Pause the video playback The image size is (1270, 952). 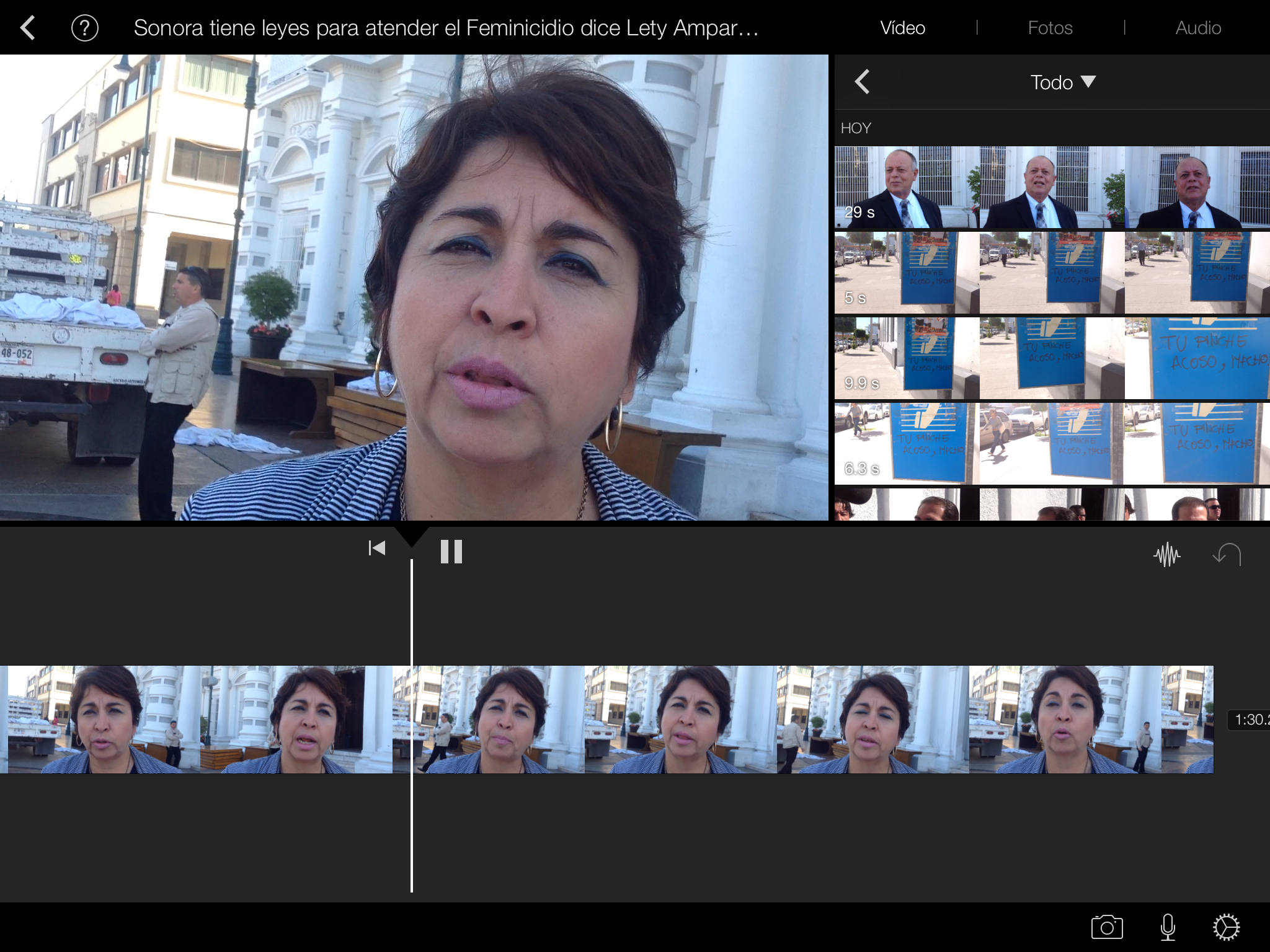pos(451,551)
